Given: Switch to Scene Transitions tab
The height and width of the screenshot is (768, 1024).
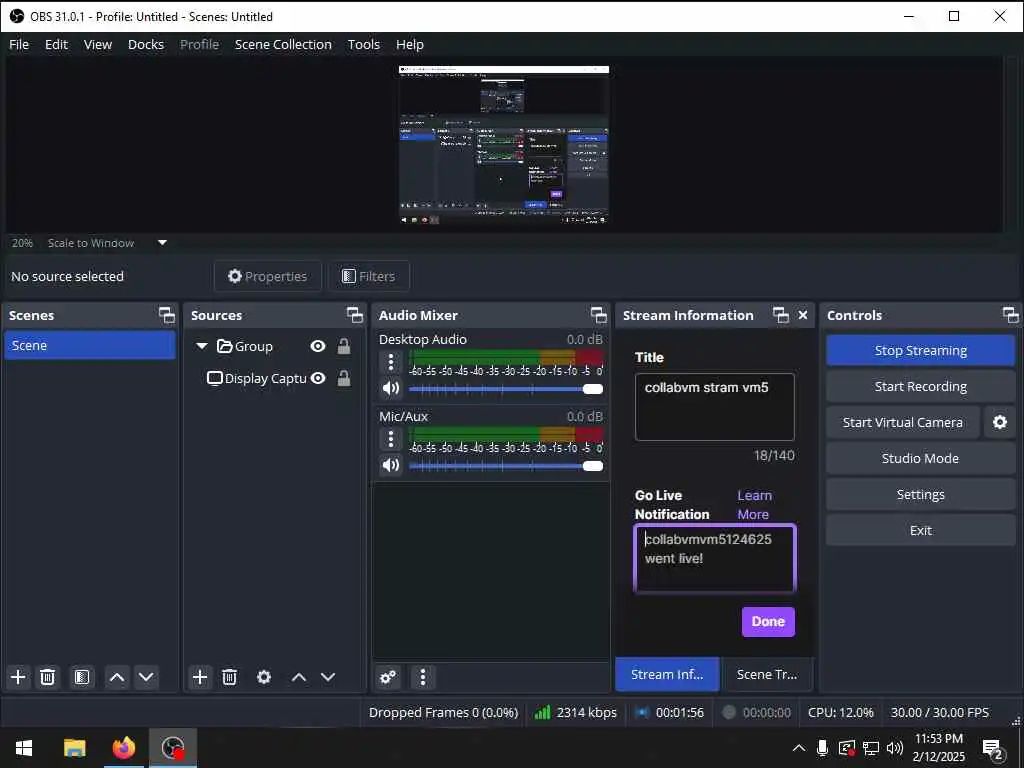Looking at the screenshot, I should click(x=767, y=674).
